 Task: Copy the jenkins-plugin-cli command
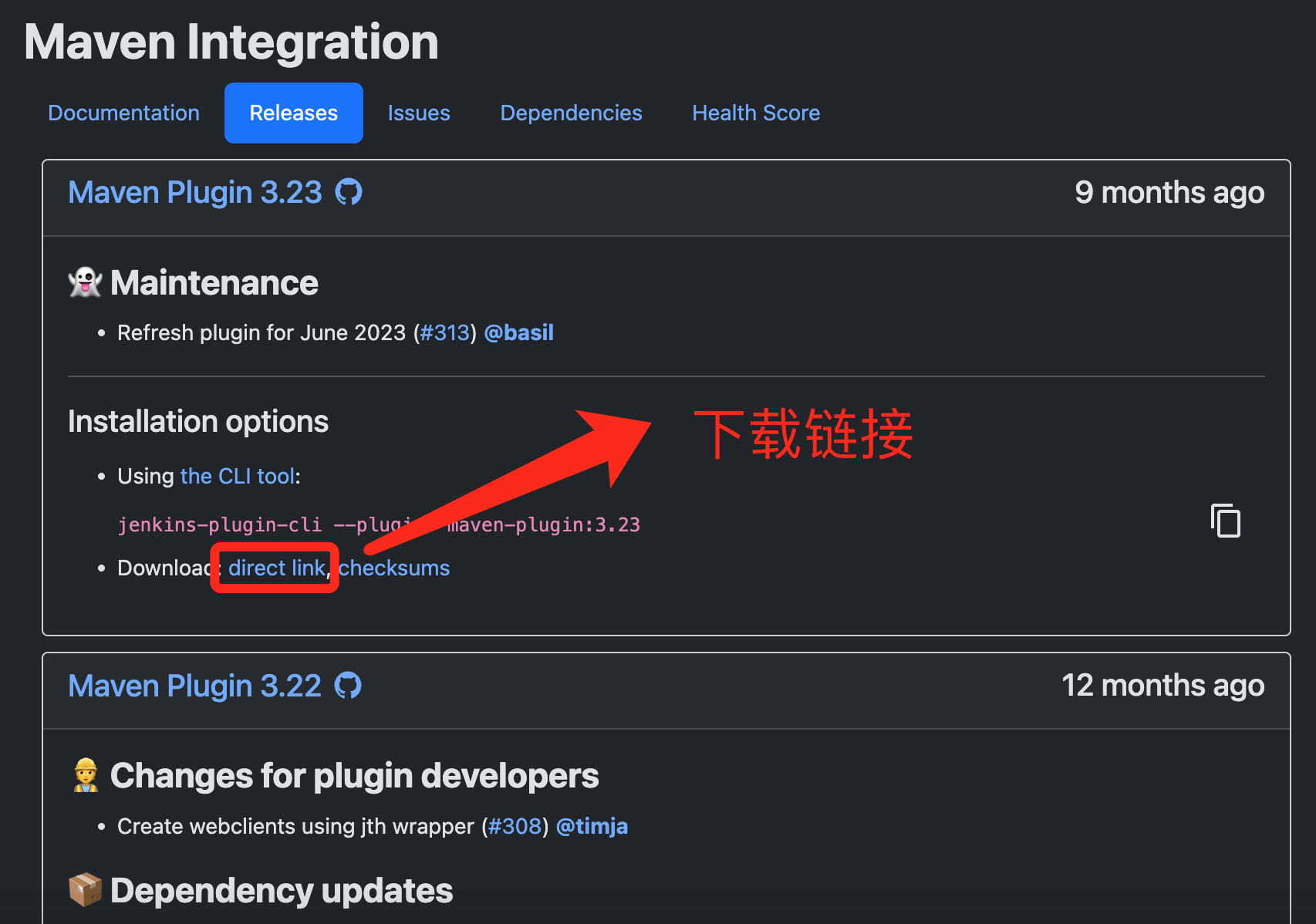pyautogui.click(x=1225, y=521)
